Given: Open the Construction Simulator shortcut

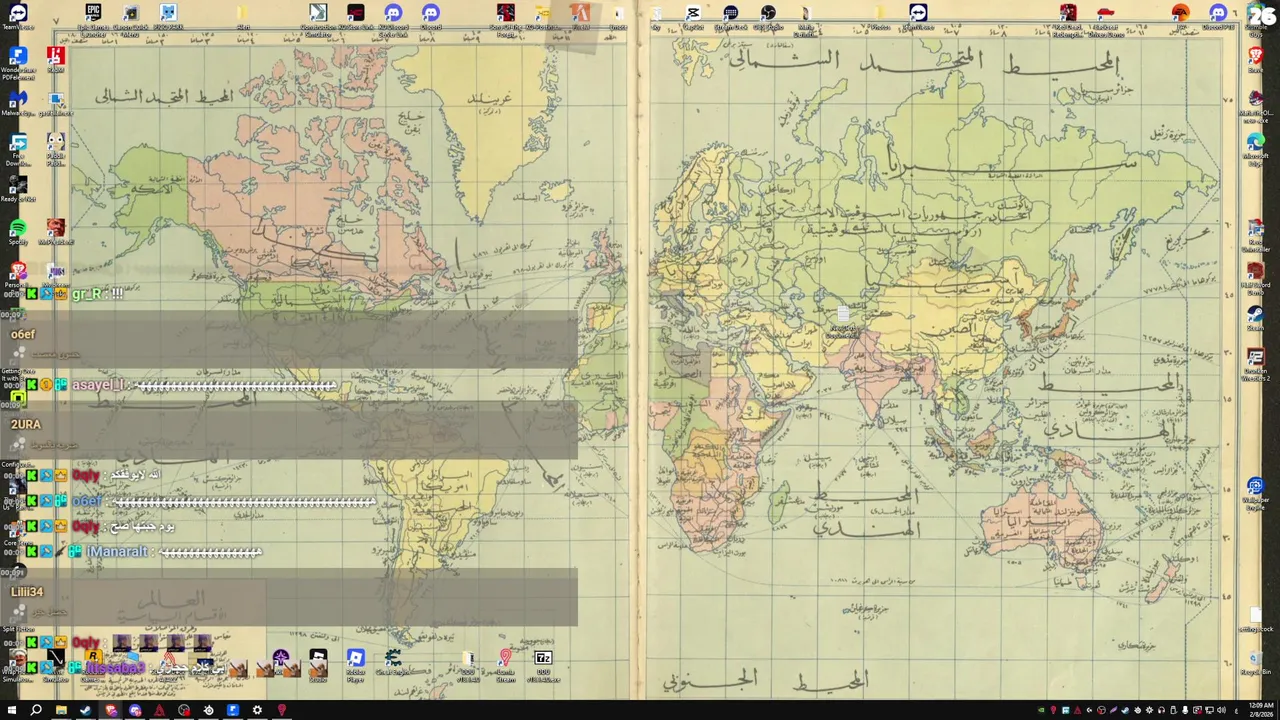Looking at the screenshot, I should pyautogui.click(x=318, y=12).
